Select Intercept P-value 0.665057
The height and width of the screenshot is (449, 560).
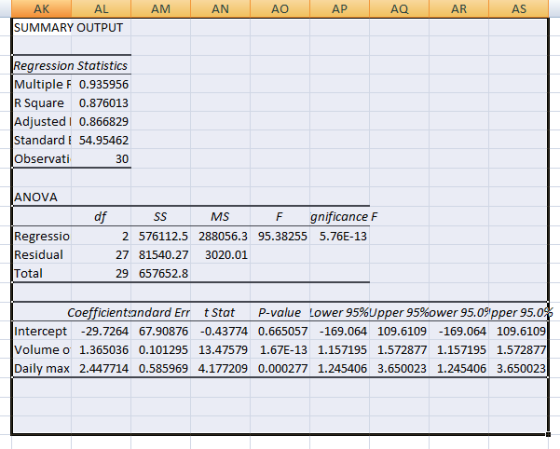[280, 331]
